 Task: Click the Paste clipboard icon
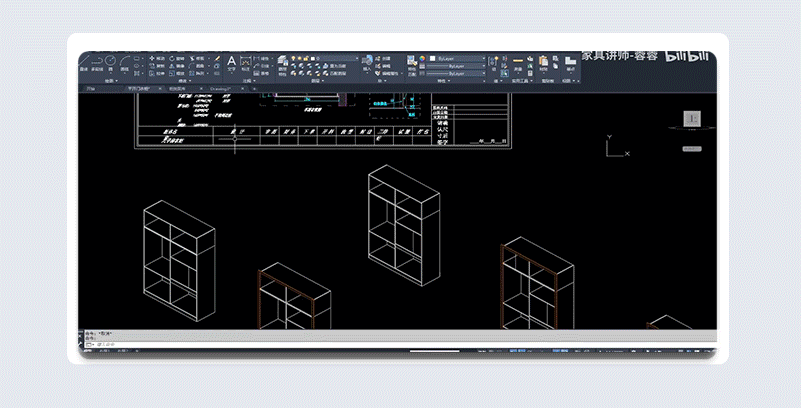(543, 62)
